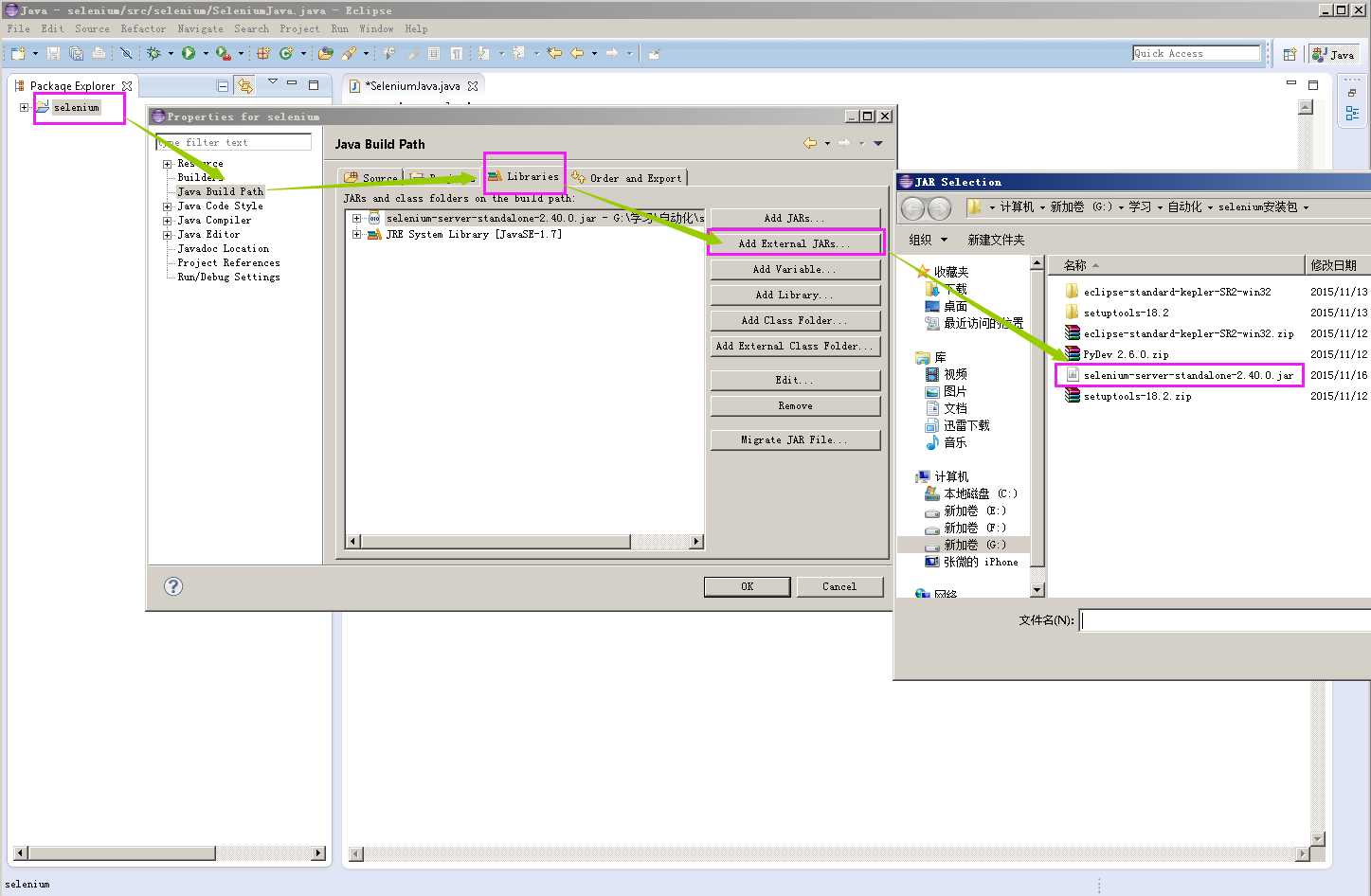Close the SeleniumJava.java editor tab
The height and width of the screenshot is (896, 1371).
473,86
